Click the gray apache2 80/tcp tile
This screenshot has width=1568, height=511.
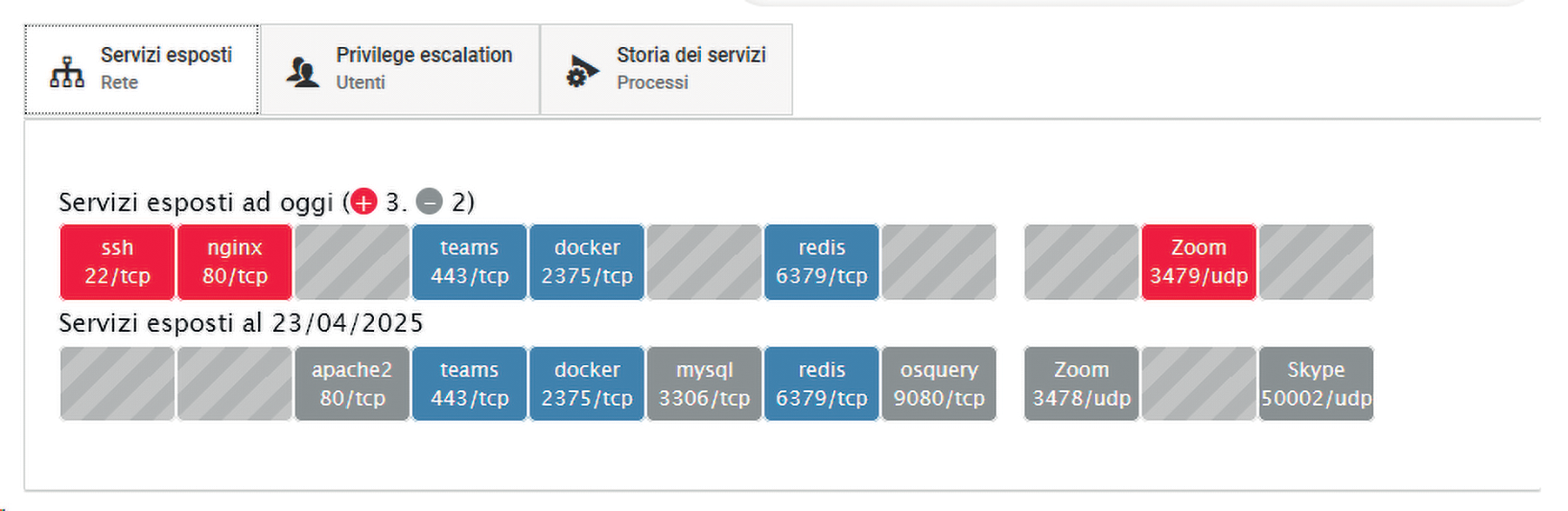coord(352,383)
